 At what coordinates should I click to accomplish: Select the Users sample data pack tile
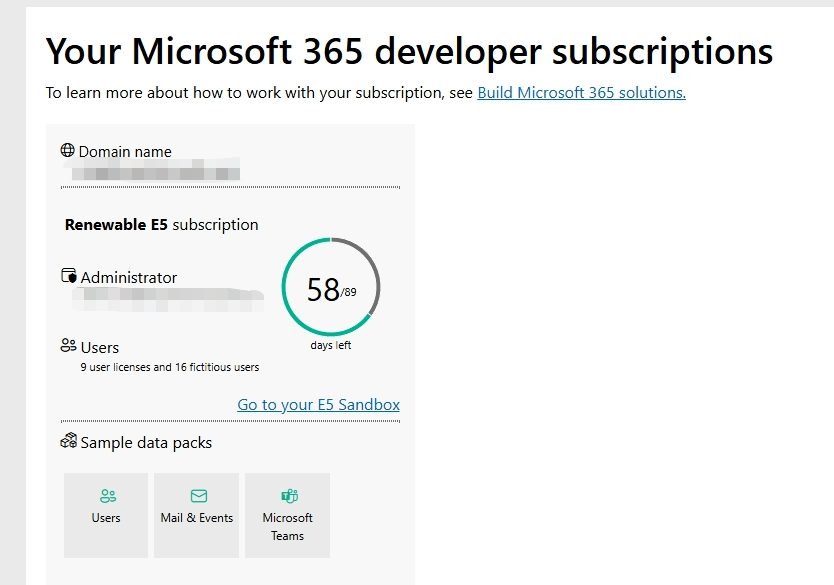(106, 515)
